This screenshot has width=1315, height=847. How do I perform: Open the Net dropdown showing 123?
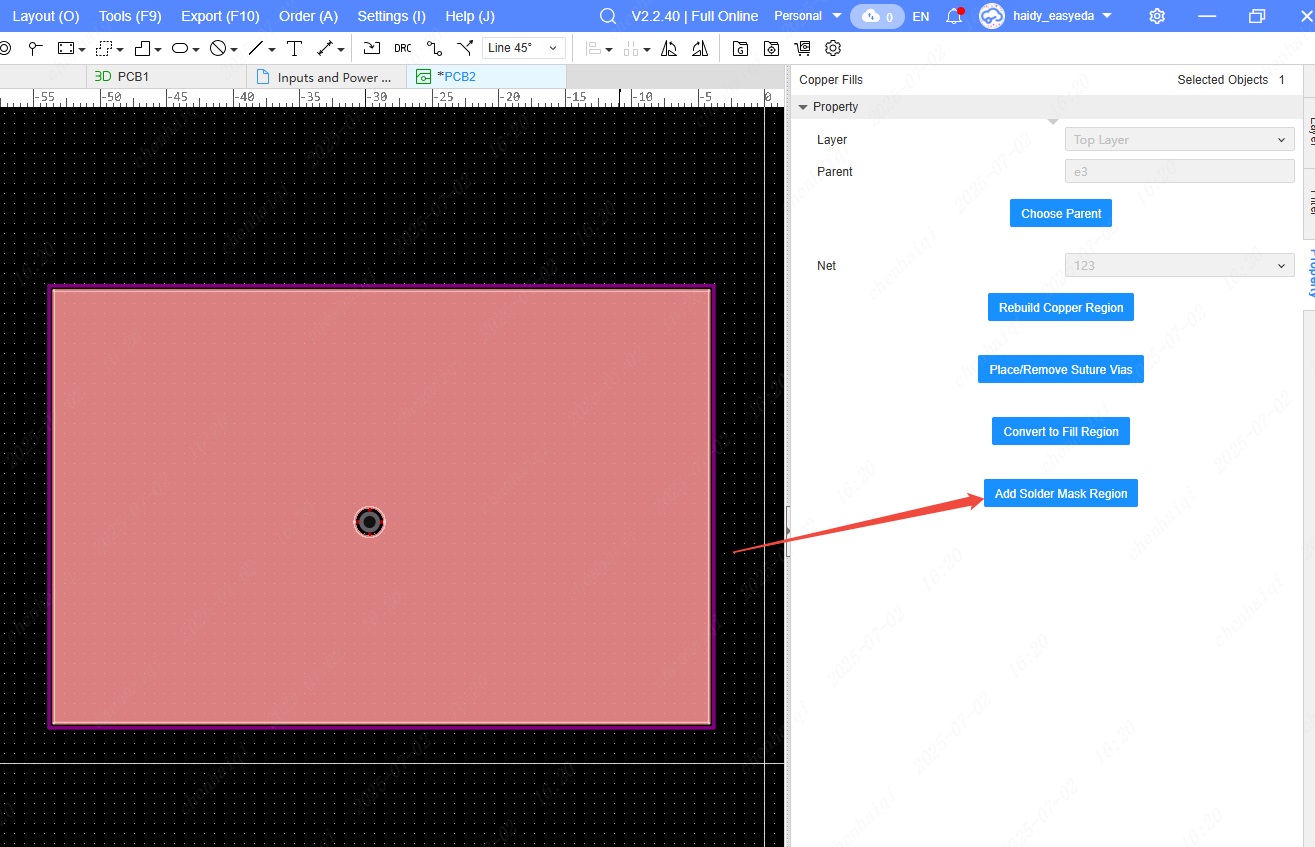pyautogui.click(x=1179, y=266)
